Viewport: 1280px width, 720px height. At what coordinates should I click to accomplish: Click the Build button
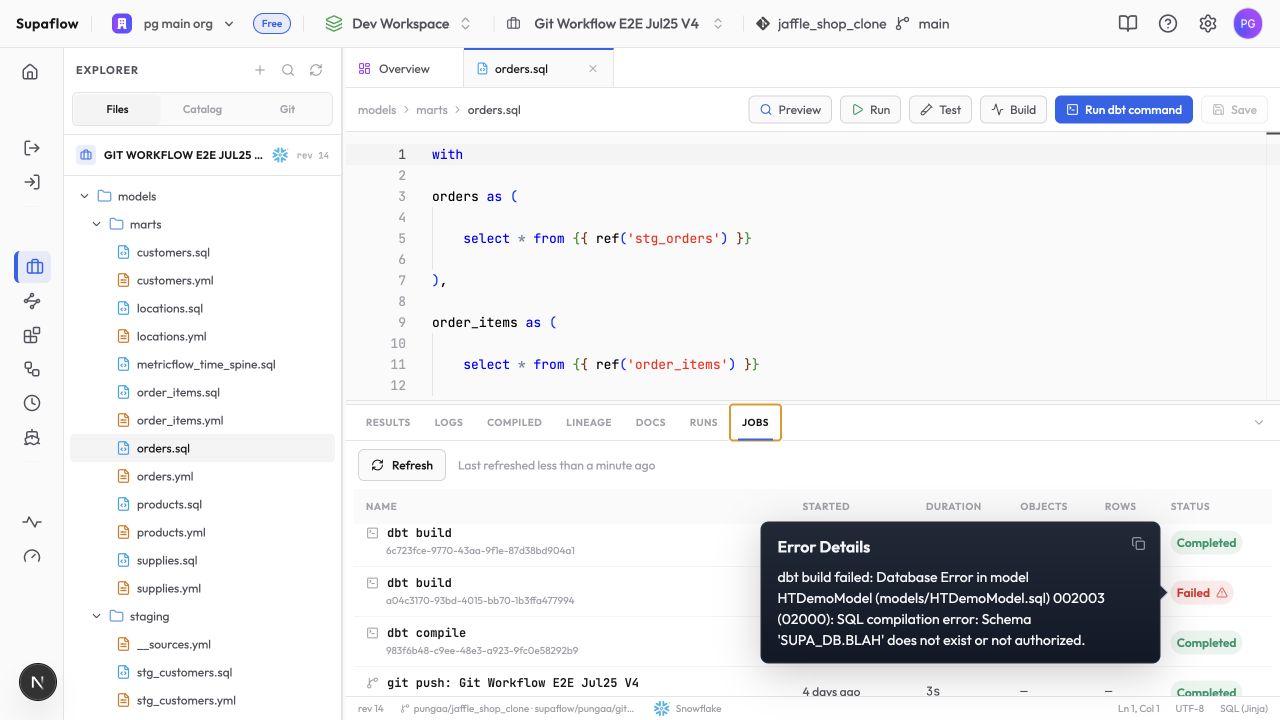[1013, 110]
